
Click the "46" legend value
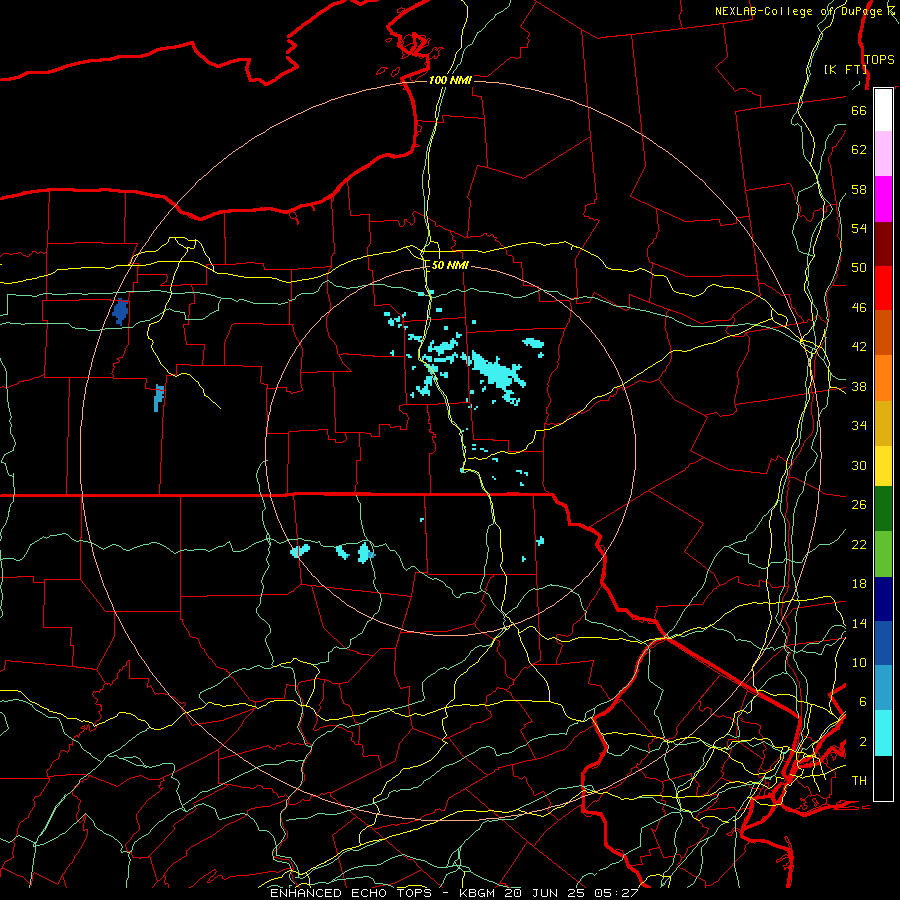pyautogui.click(x=859, y=308)
